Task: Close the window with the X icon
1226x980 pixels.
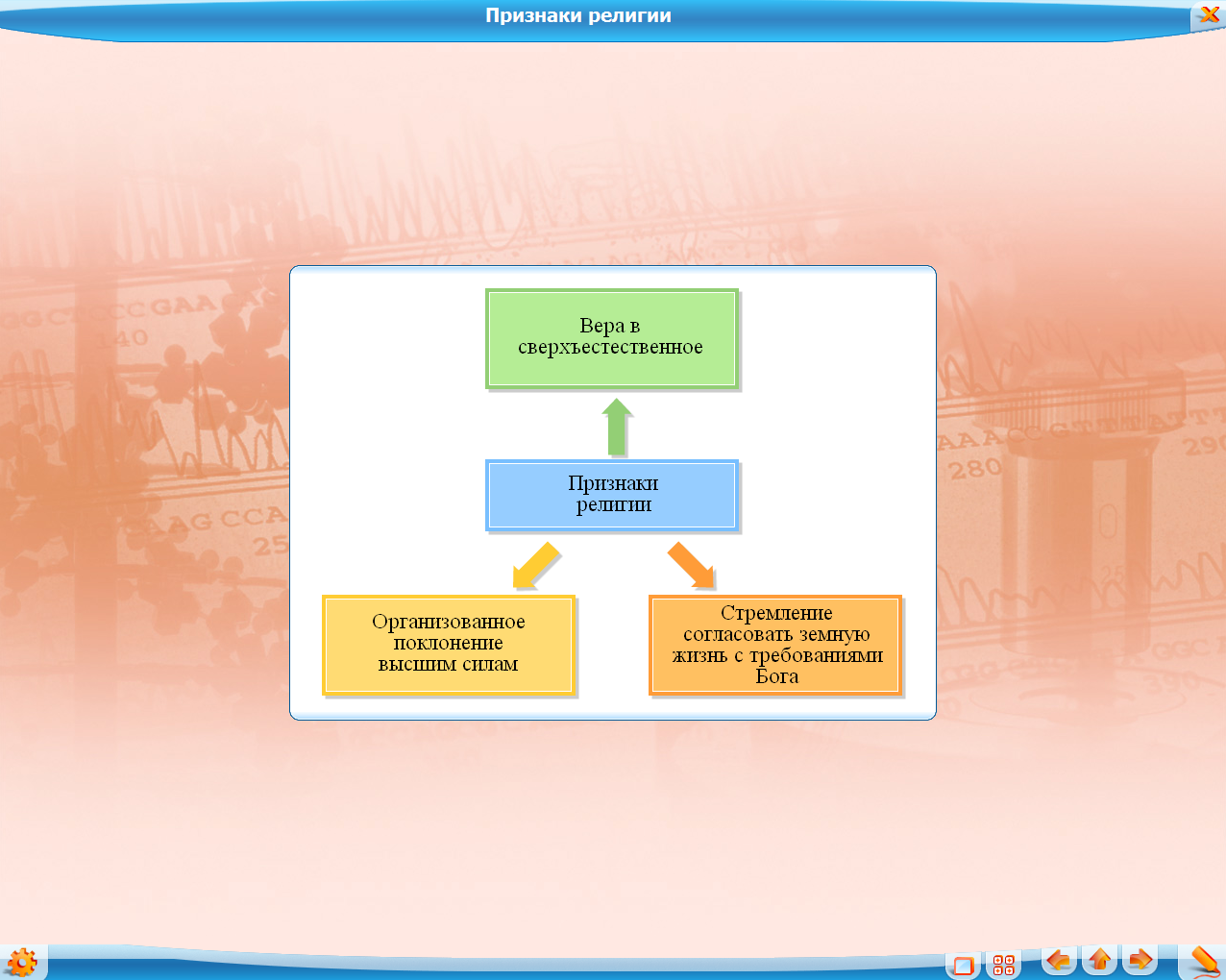Action: point(1209,14)
